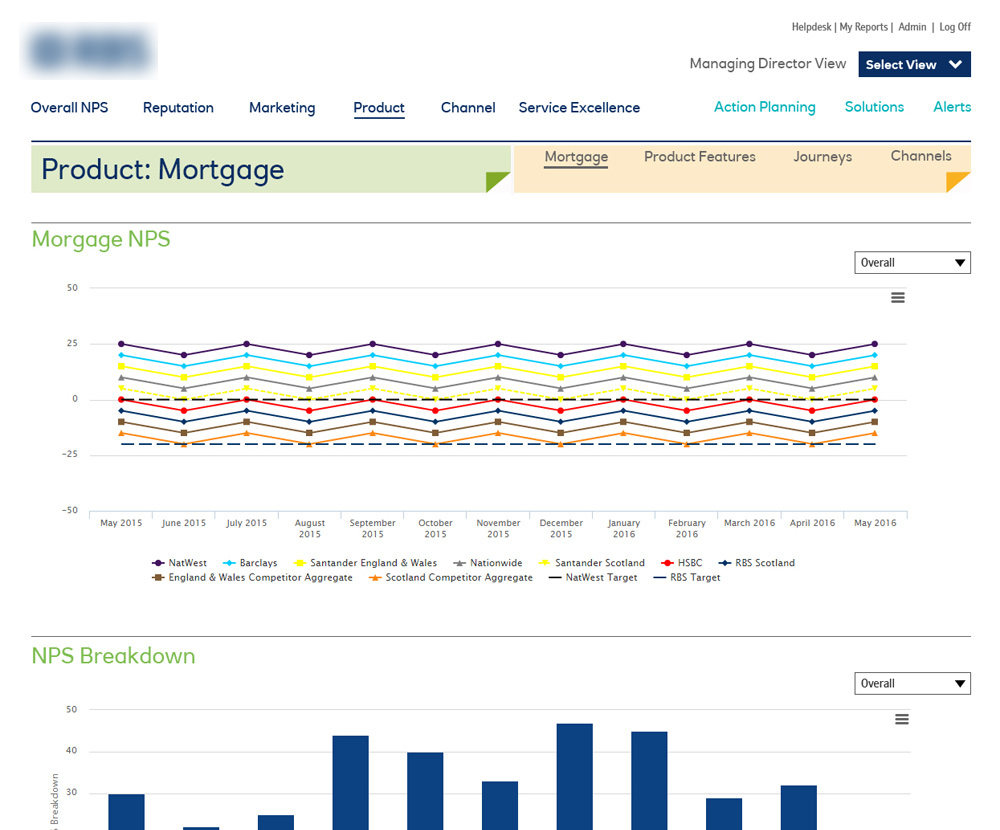Go to Overall NPS tab
The height and width of the screenshot is (830, 1000).
pyautogui.click(x=70, y=108)
